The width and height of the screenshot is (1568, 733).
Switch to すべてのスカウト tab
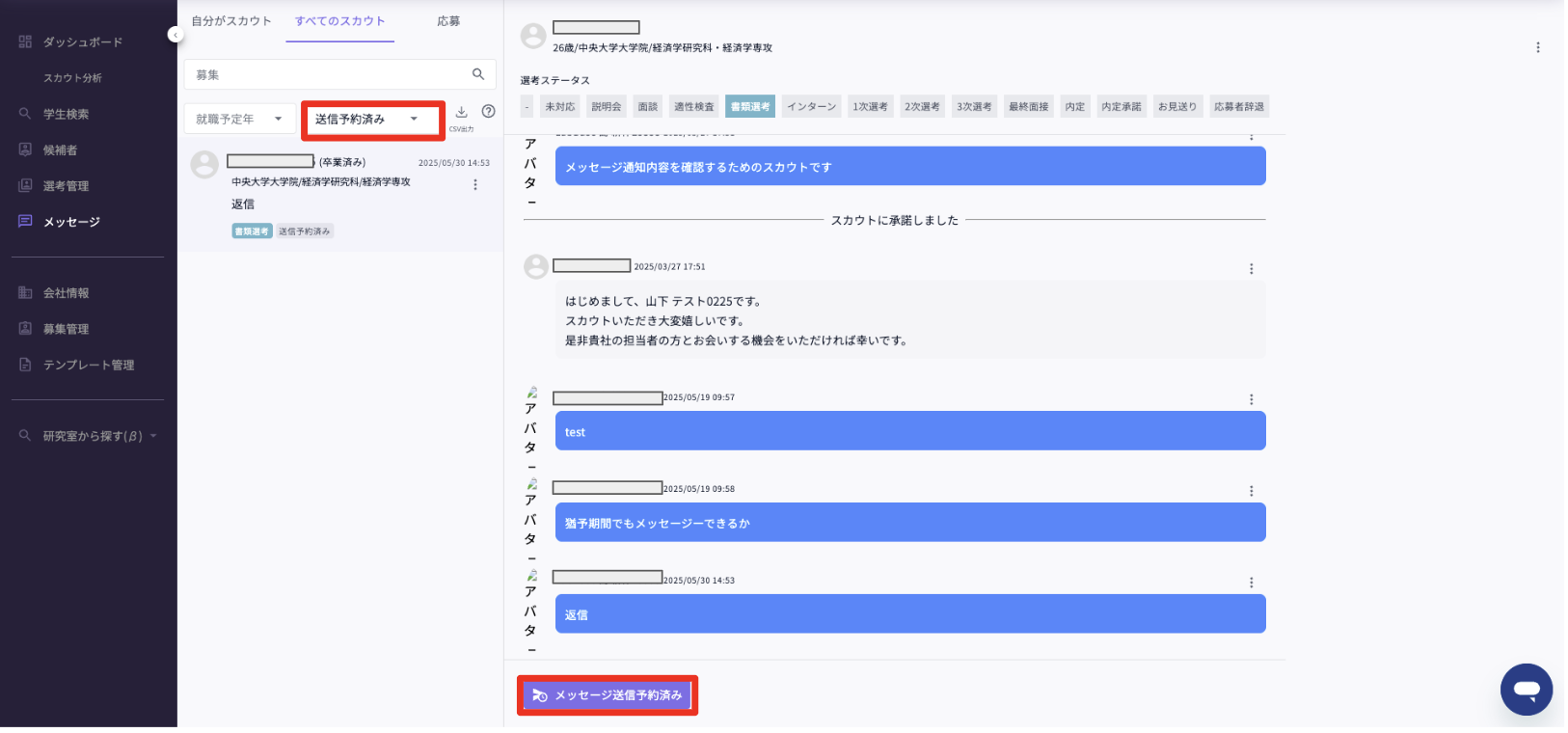tap(339, 21)
